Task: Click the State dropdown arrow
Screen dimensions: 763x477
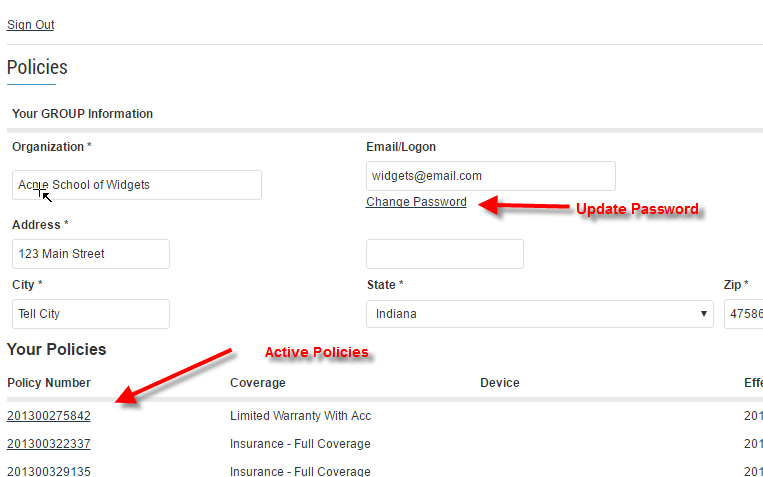Action: tap(704, 314)
